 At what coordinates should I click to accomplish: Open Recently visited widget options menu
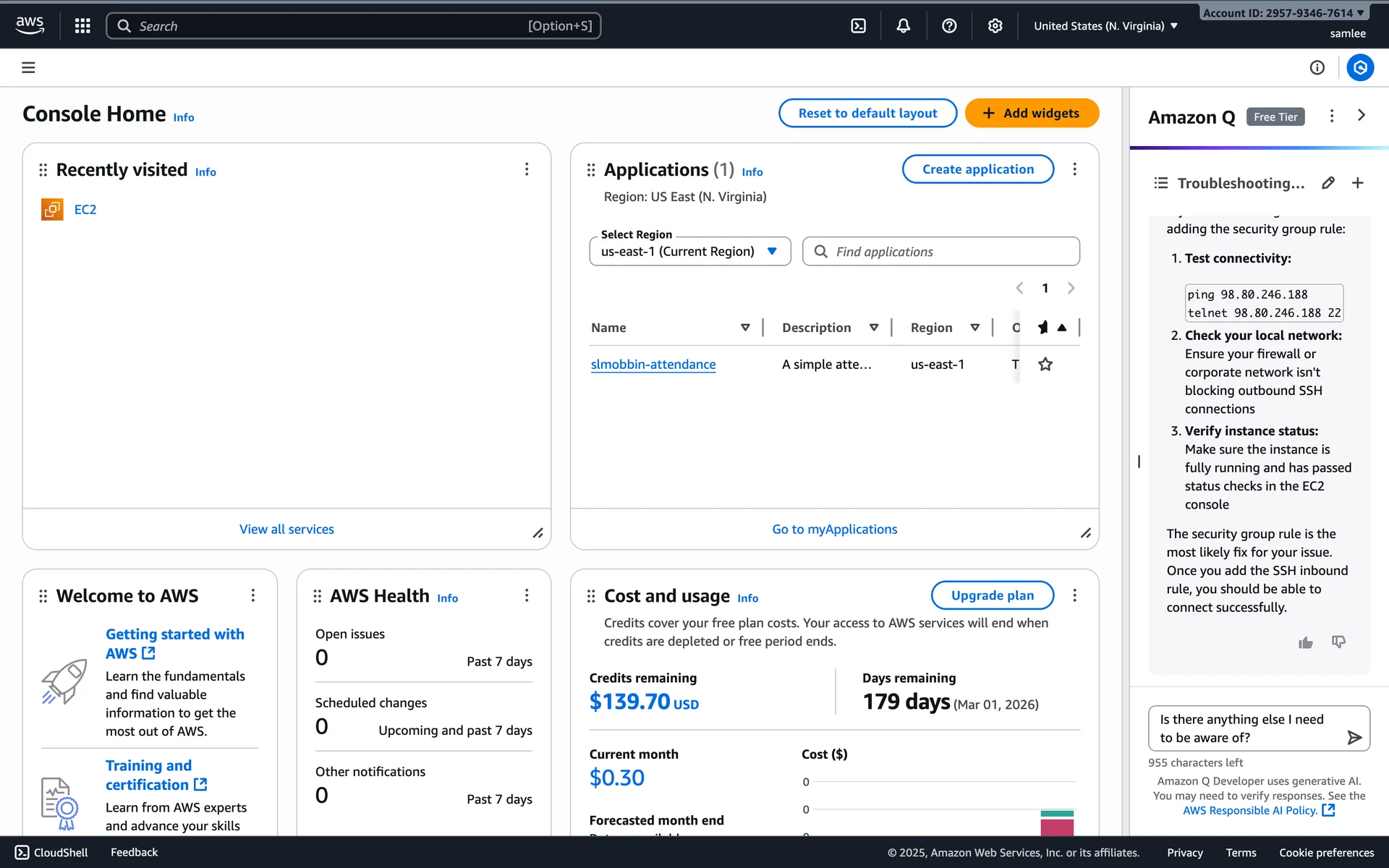[x=527, y=169]
